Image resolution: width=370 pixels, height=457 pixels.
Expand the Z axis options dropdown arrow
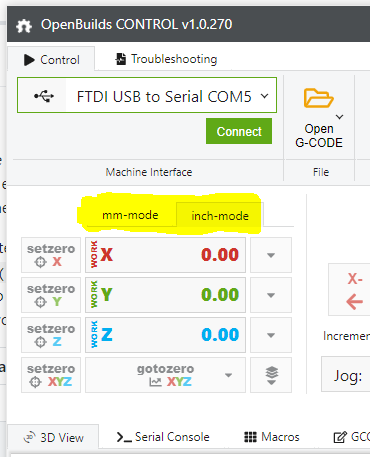coord(271,335)
